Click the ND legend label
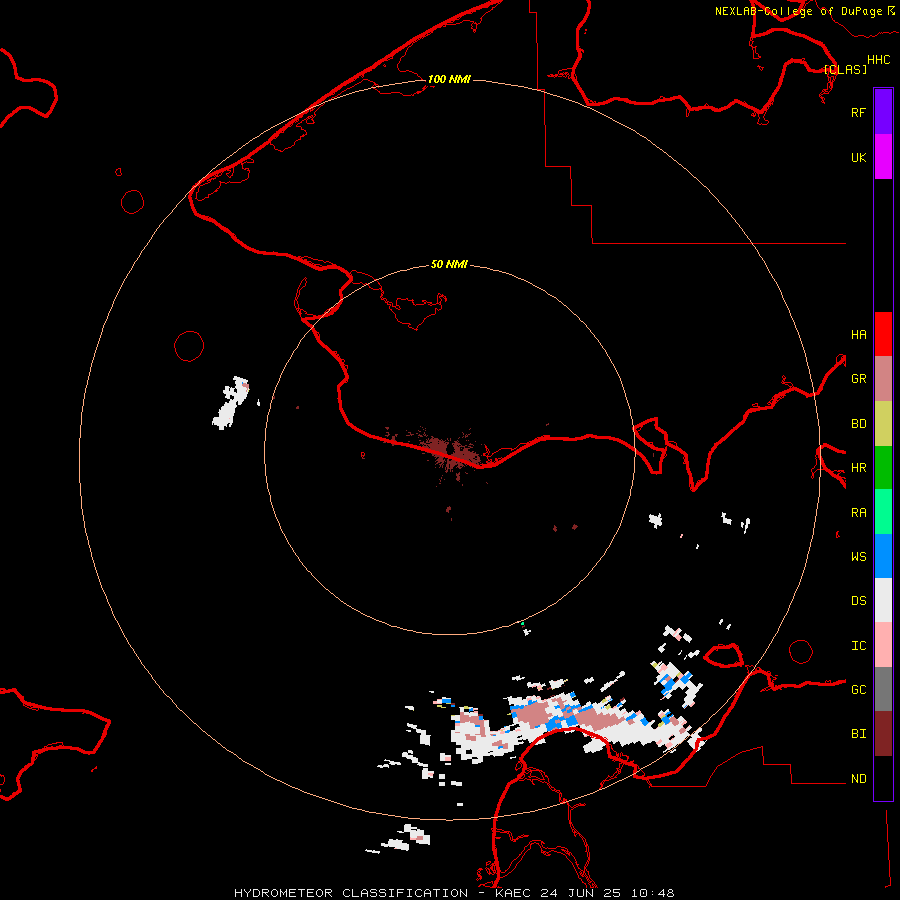Image resolution: width=900 pixels, height=900 pixels. click(858, 779)
